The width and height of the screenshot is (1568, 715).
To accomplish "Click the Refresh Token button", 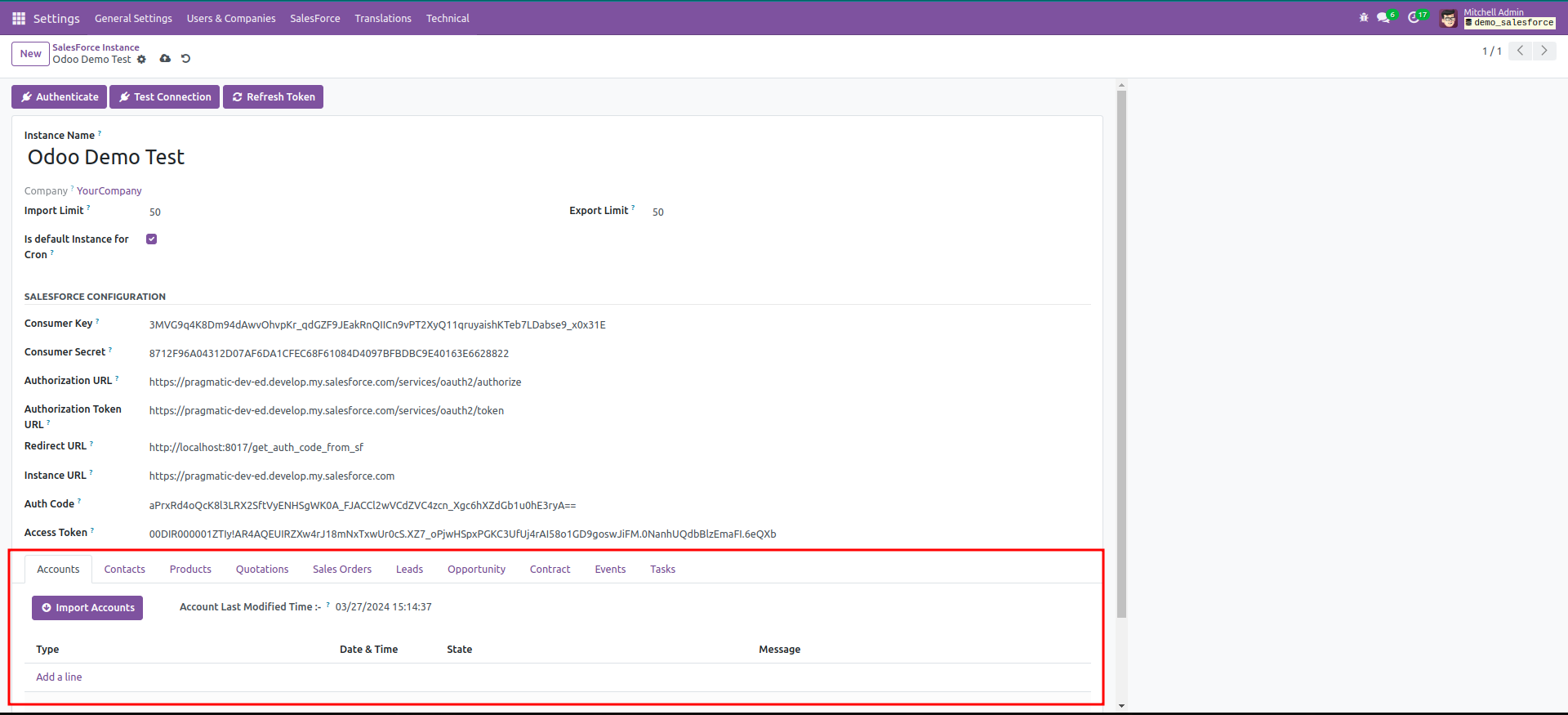I will (x=273, y=96).
